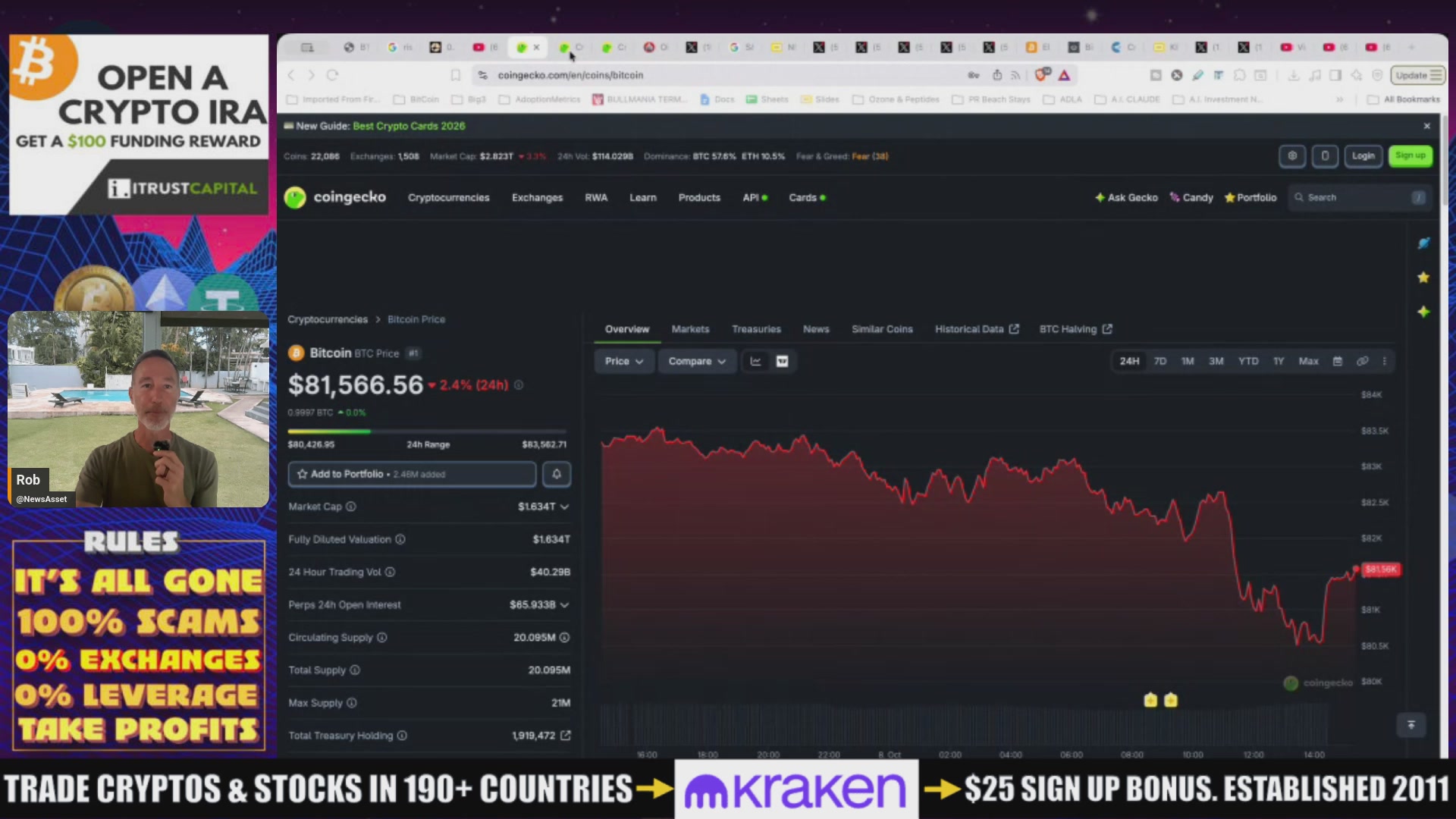This screenshot has width=1456, height=819.
Task: Open the Cryptocurrencies nav menu
Action: [449, 197]
